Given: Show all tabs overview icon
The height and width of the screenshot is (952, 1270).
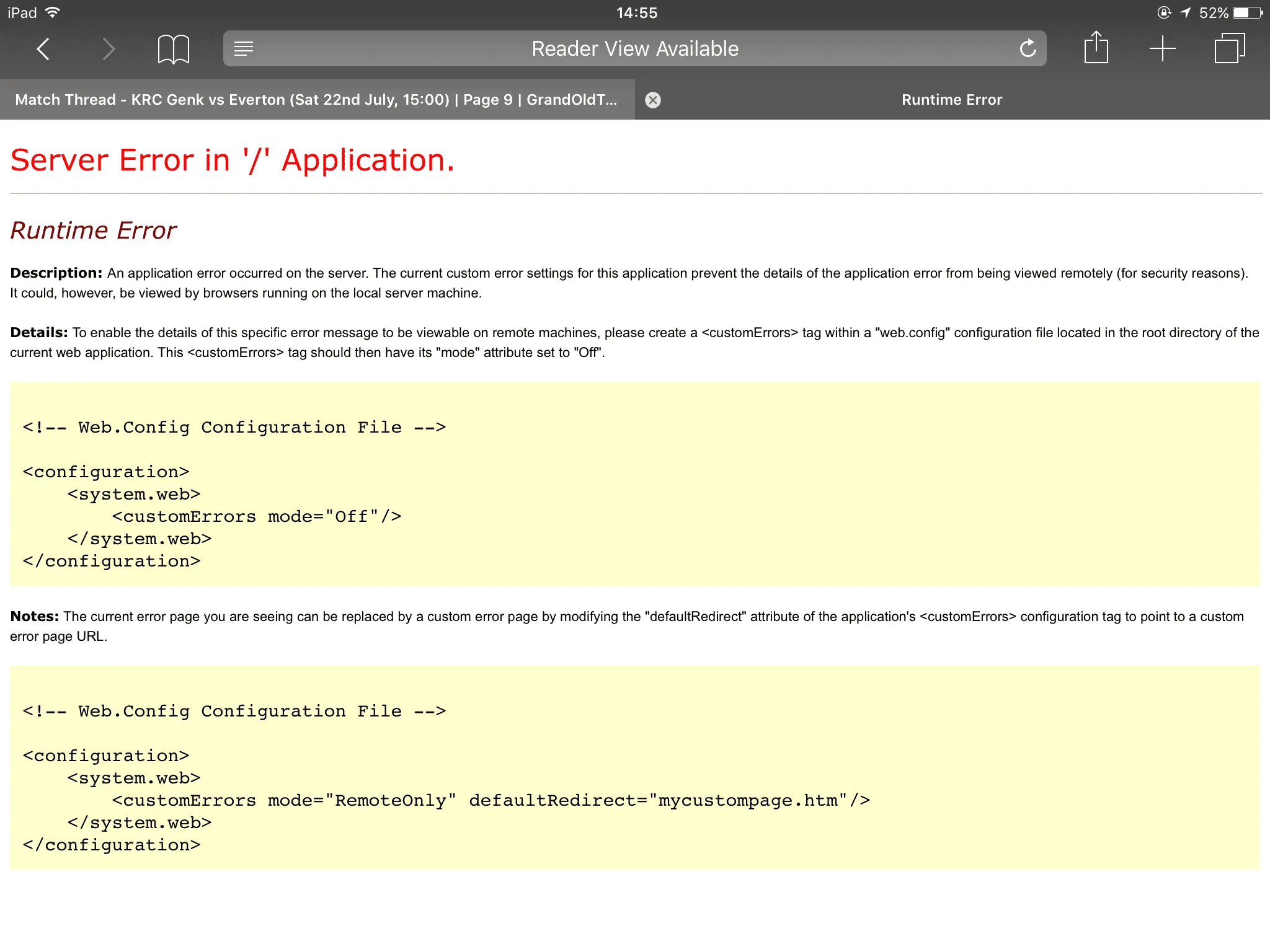Looking at the screenshot, I should (x=1230, y=48).
